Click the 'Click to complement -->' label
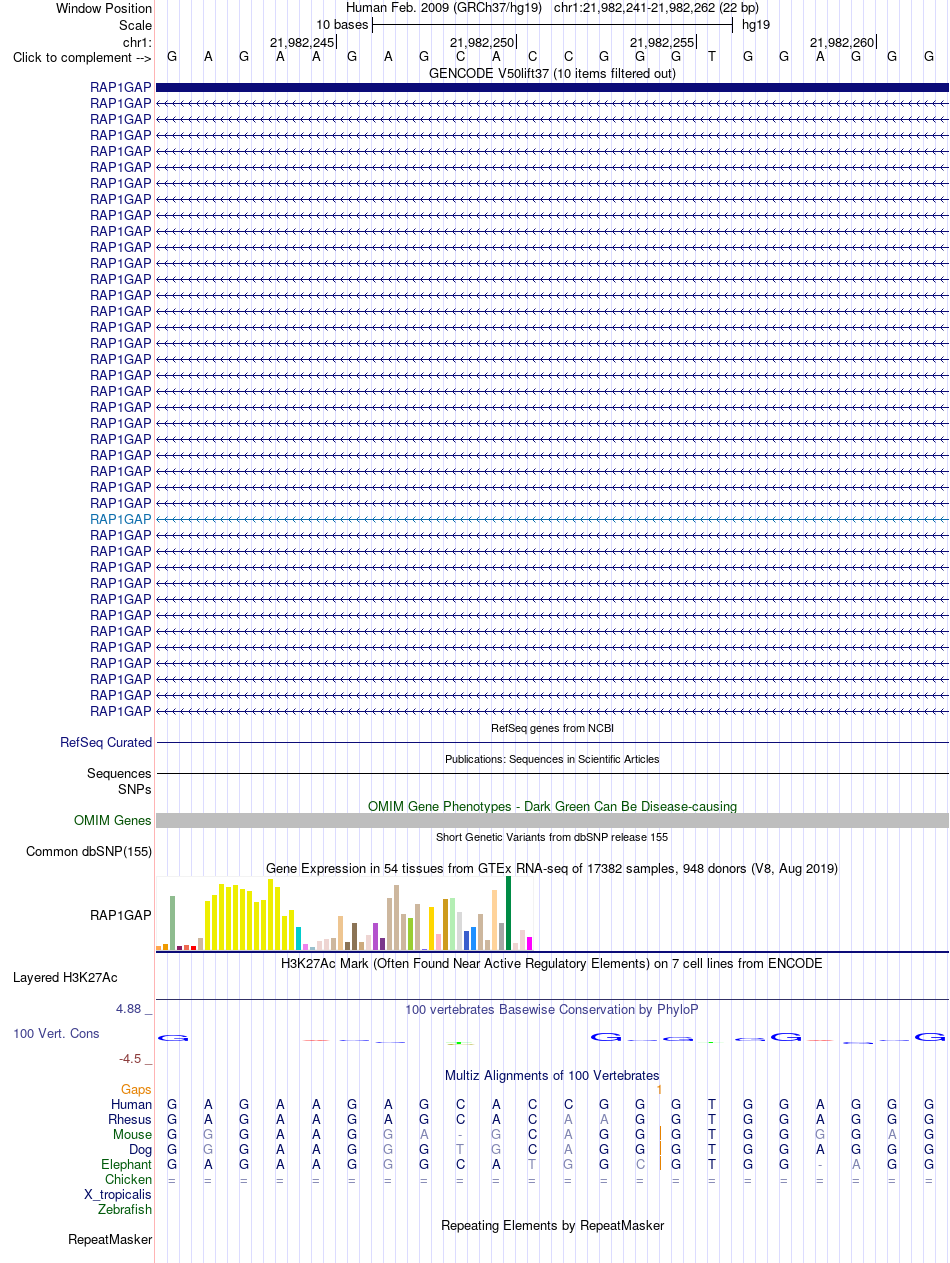950x1263 pixels. [x=82, y=57]
